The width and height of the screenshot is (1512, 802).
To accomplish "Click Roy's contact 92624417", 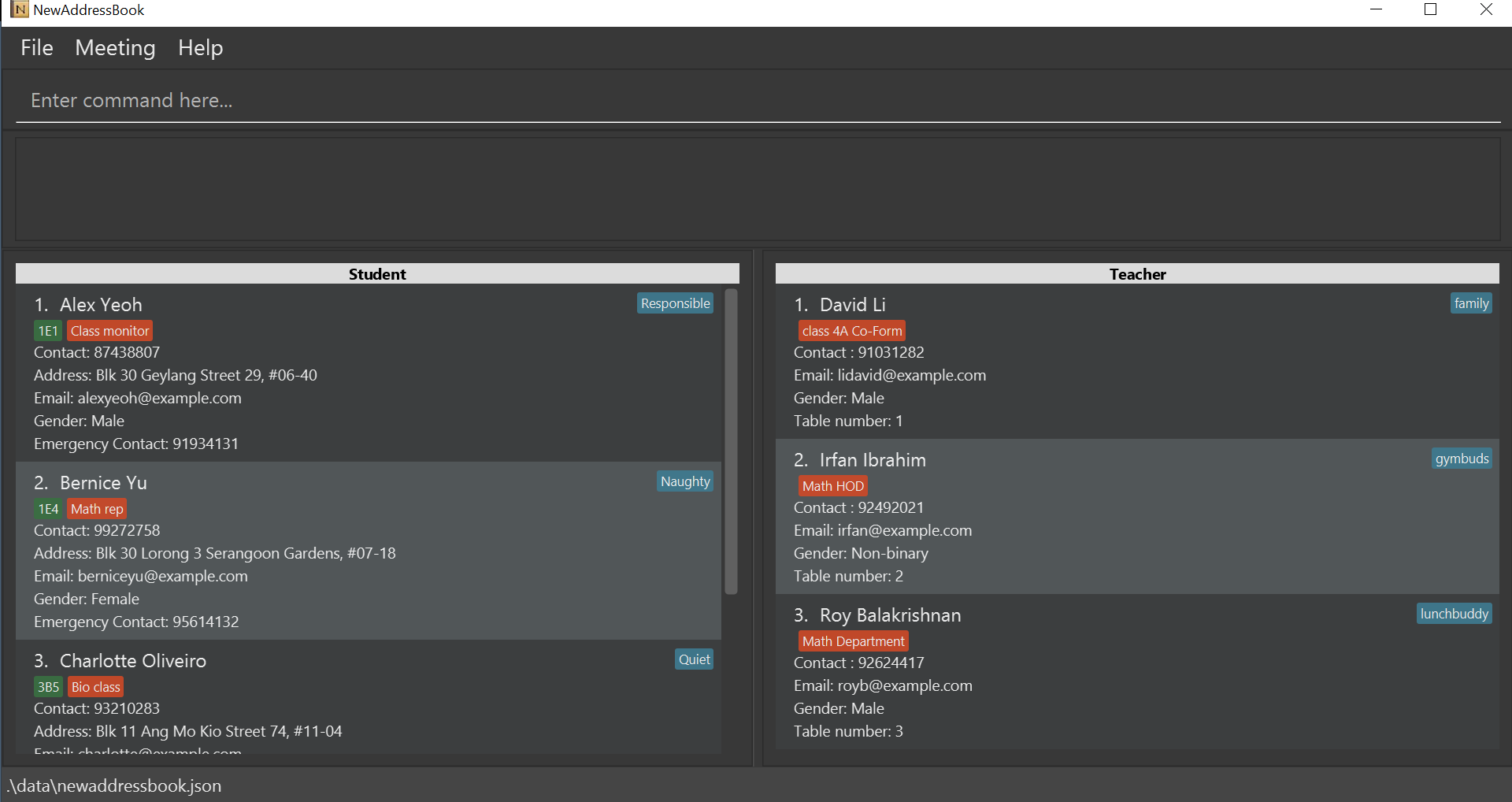I will coord(859,663).
